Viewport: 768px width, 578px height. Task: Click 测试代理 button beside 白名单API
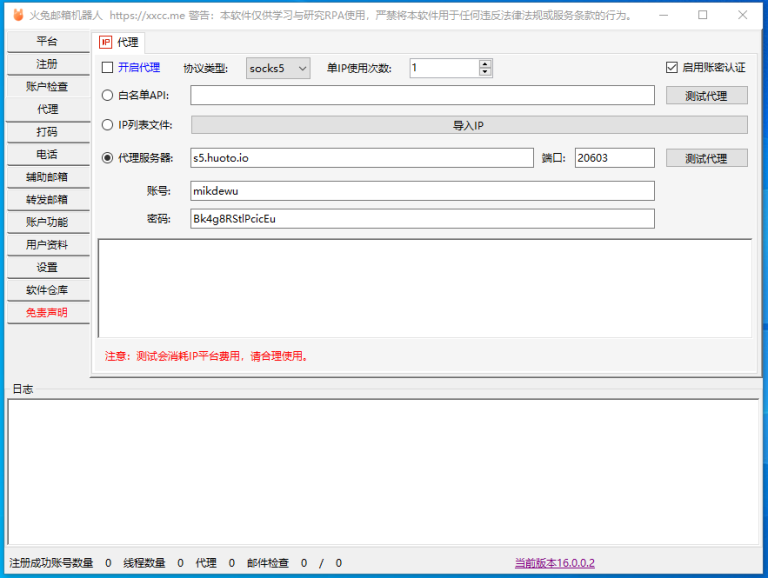tap(706, 96)
